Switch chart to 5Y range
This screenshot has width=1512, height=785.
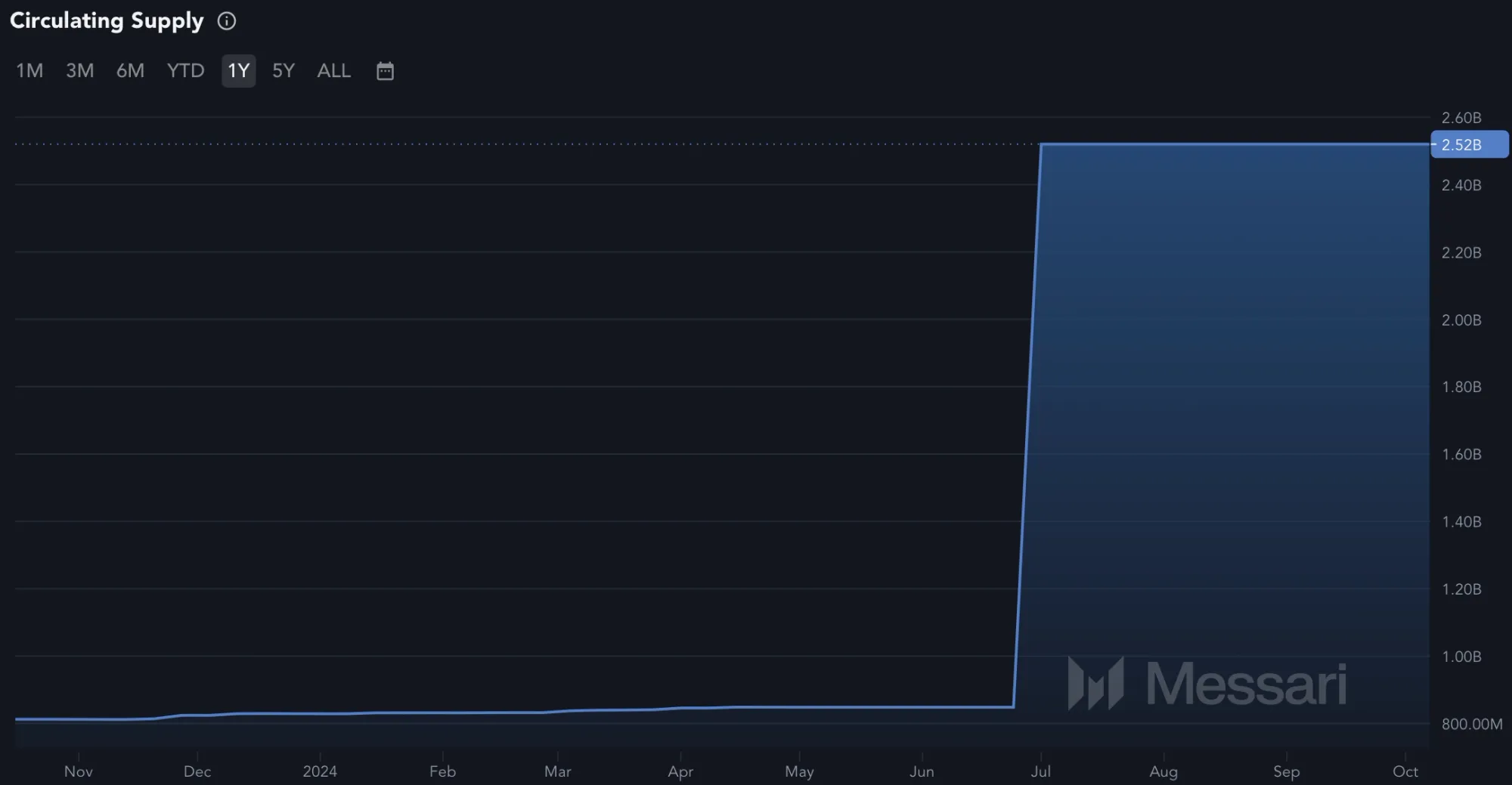(283, 71)
